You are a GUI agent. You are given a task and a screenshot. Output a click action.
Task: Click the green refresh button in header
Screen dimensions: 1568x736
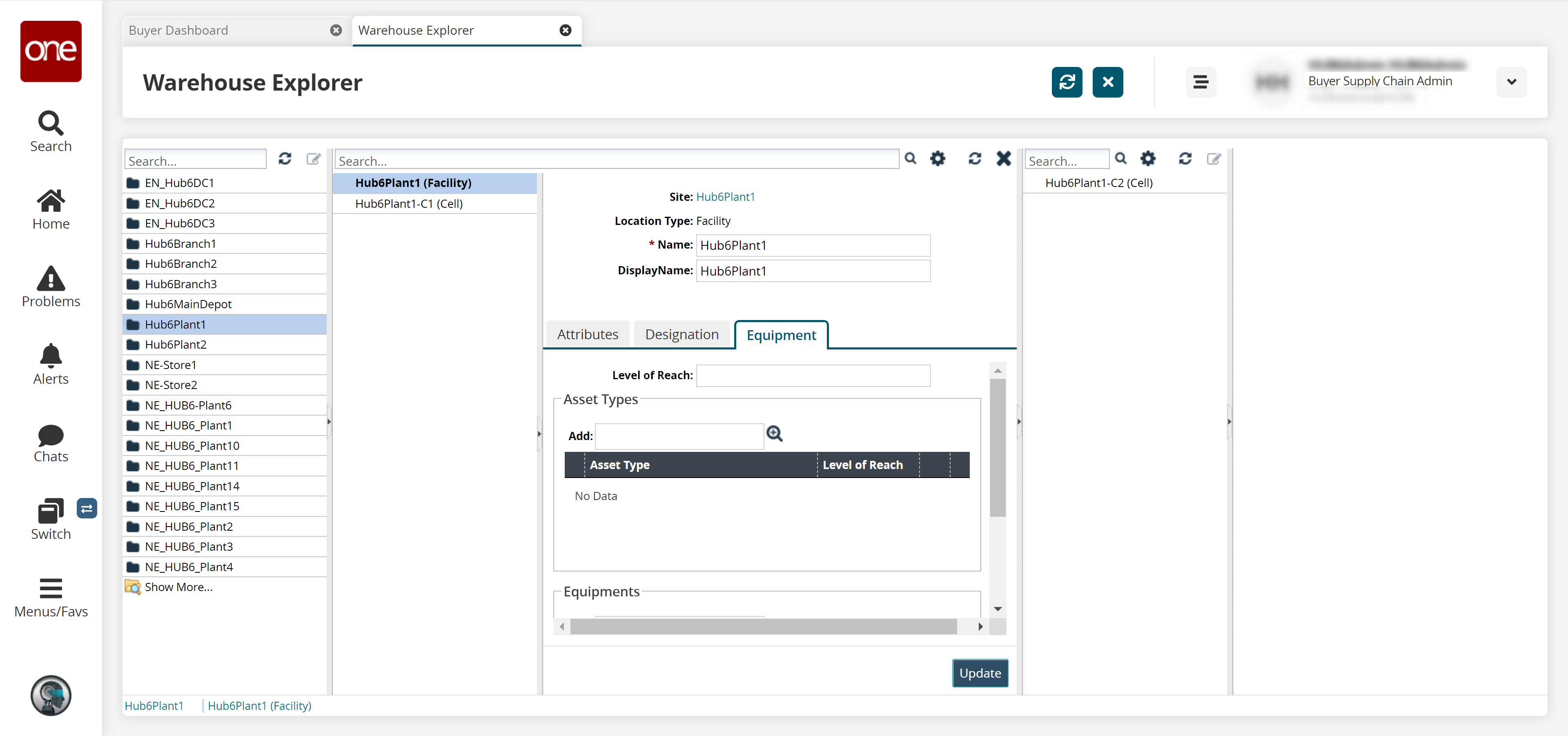[x=1067, y=82]
